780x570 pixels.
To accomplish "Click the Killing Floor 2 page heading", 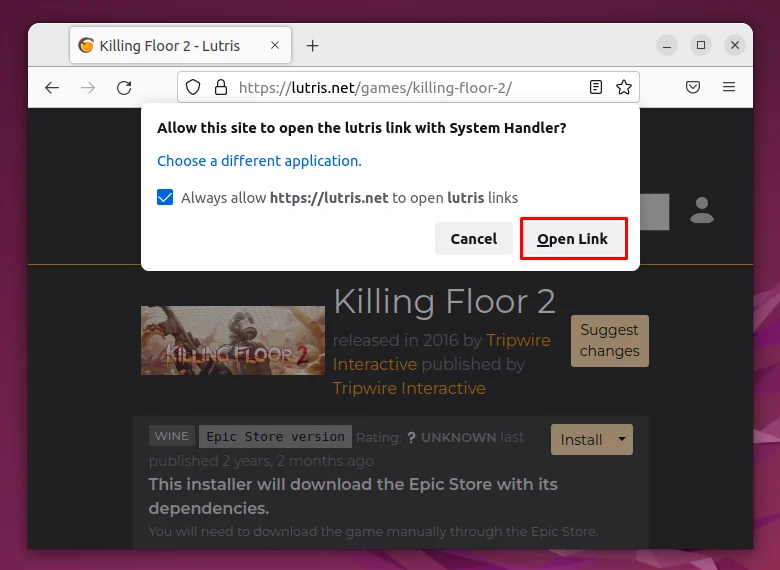I will tap(444, 301).
